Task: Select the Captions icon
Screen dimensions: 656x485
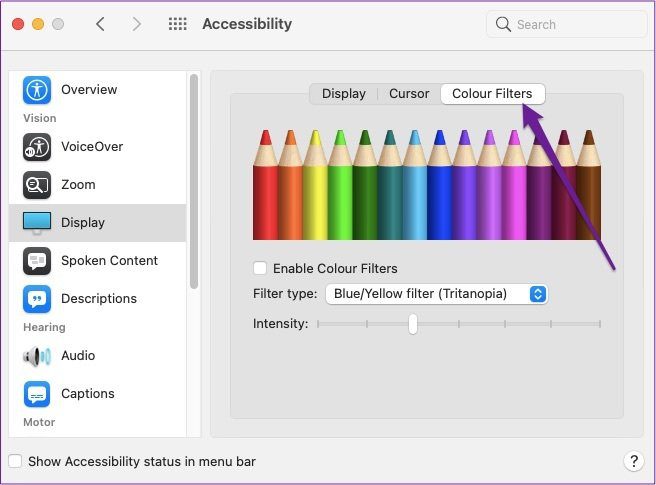Action: coord(37,394)
